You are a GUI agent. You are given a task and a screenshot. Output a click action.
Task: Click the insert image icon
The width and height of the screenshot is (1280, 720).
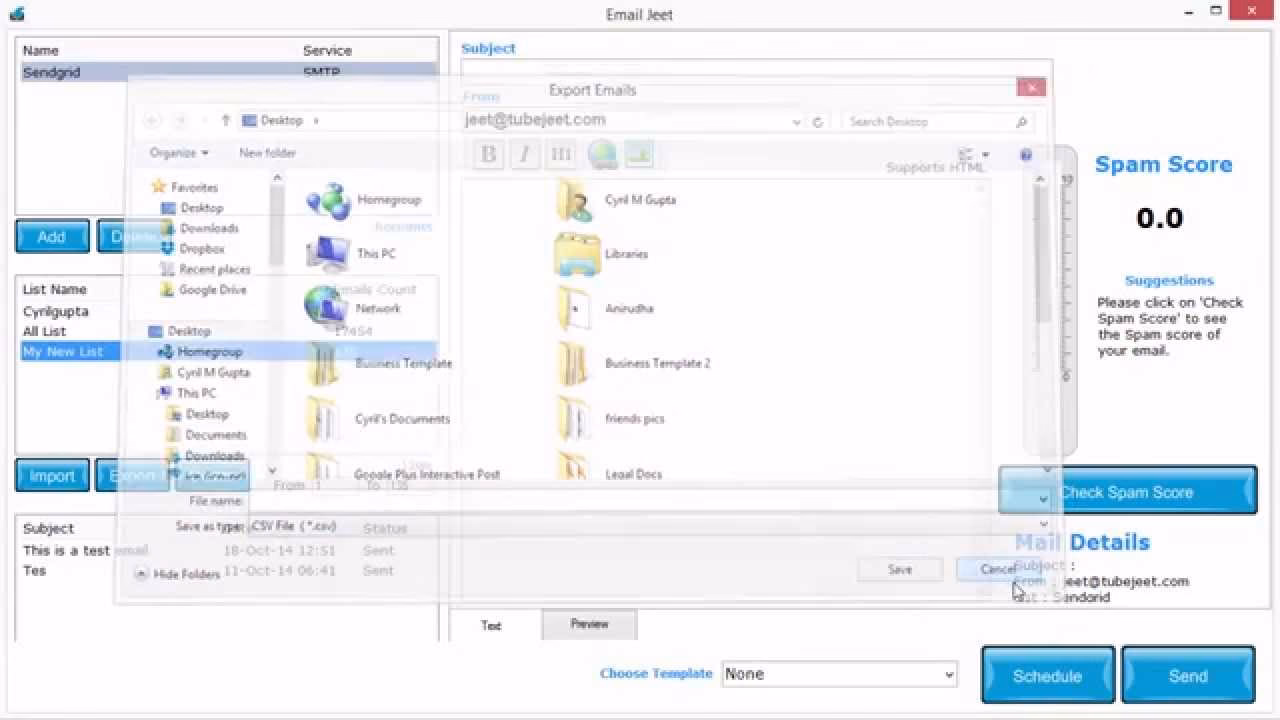pyautogui.click(x=639, y=154)
